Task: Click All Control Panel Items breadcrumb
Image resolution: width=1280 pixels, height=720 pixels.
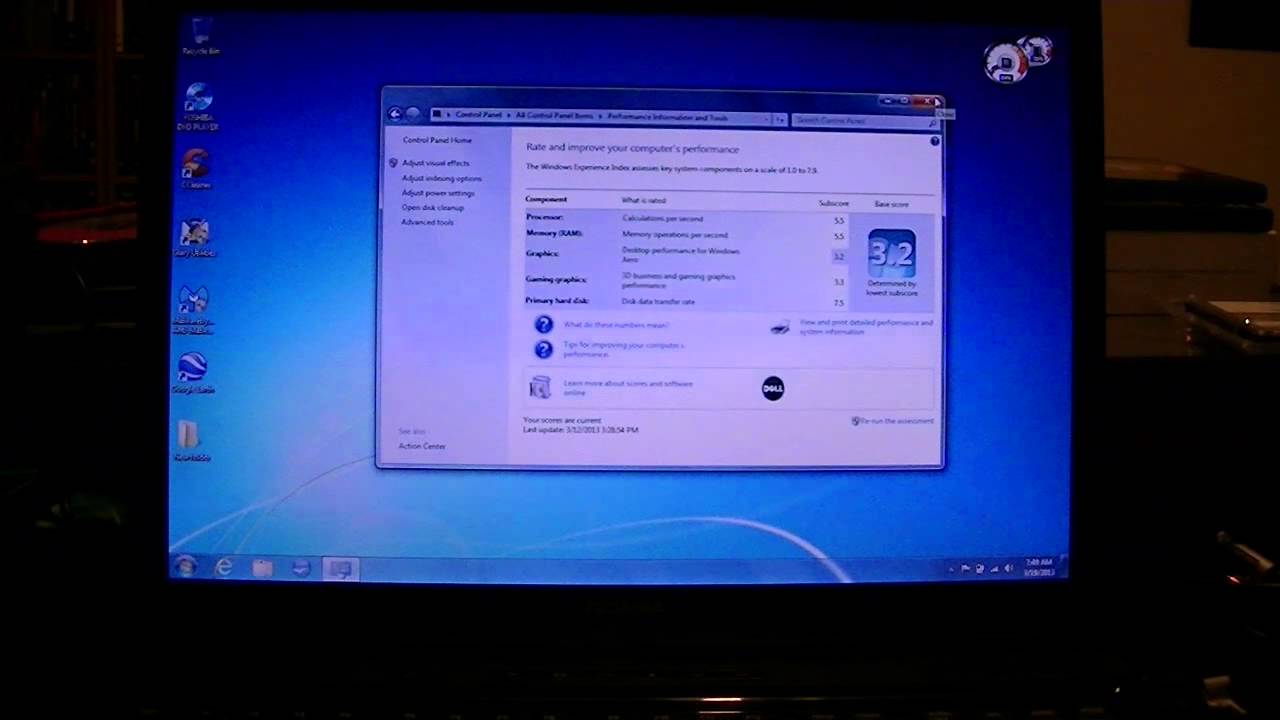Action: click(x=554, y=116)
